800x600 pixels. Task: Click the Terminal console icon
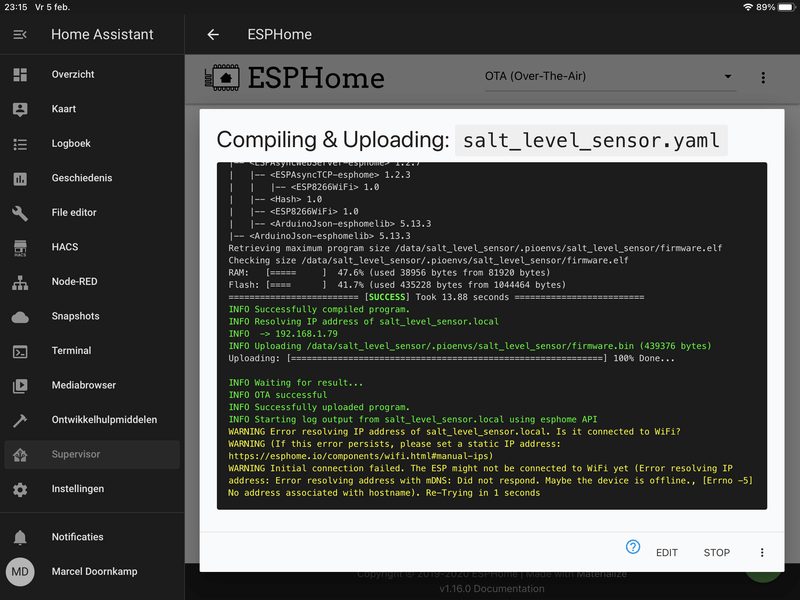[x=20, y=351]
